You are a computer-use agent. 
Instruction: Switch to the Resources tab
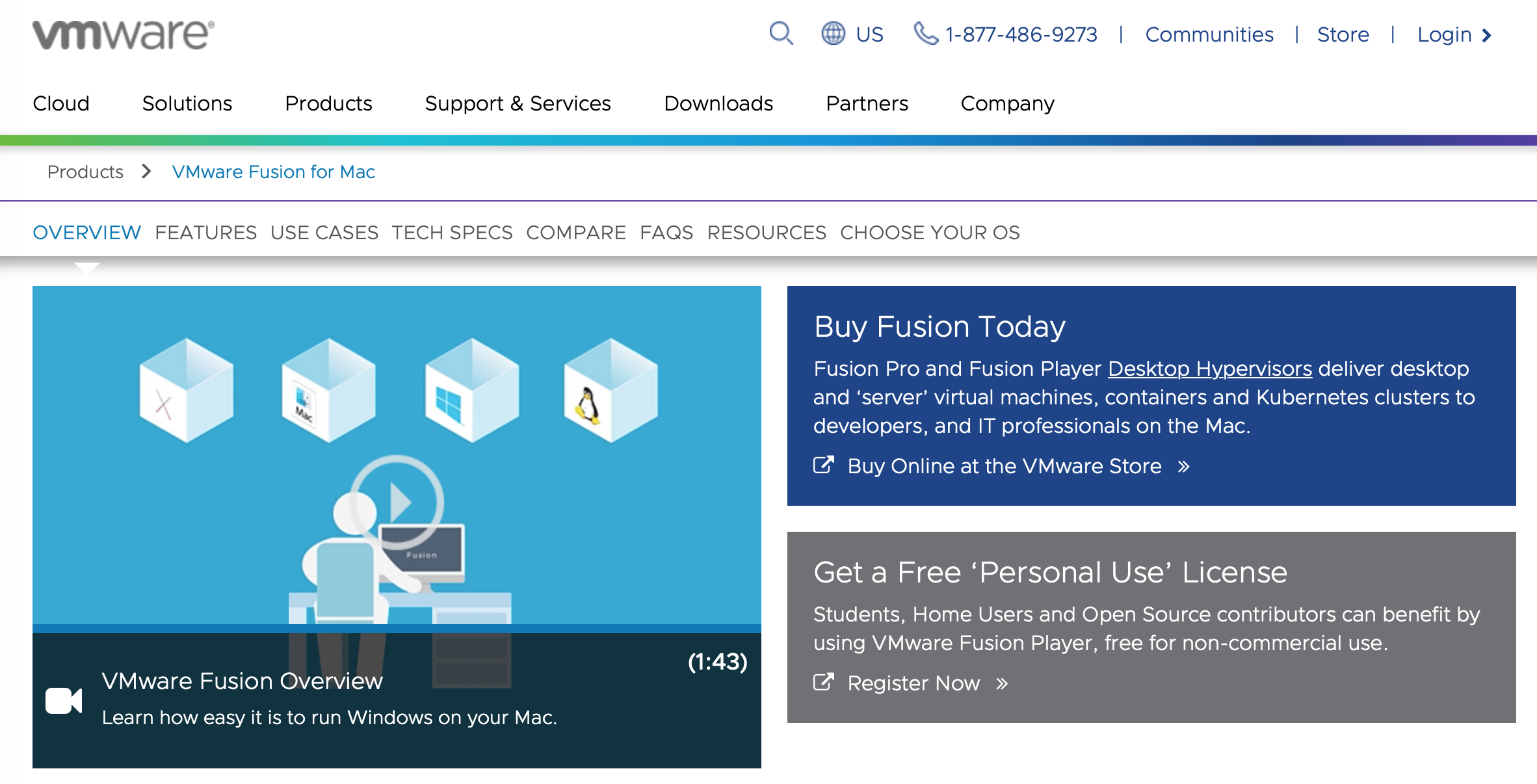click(767, 232)
